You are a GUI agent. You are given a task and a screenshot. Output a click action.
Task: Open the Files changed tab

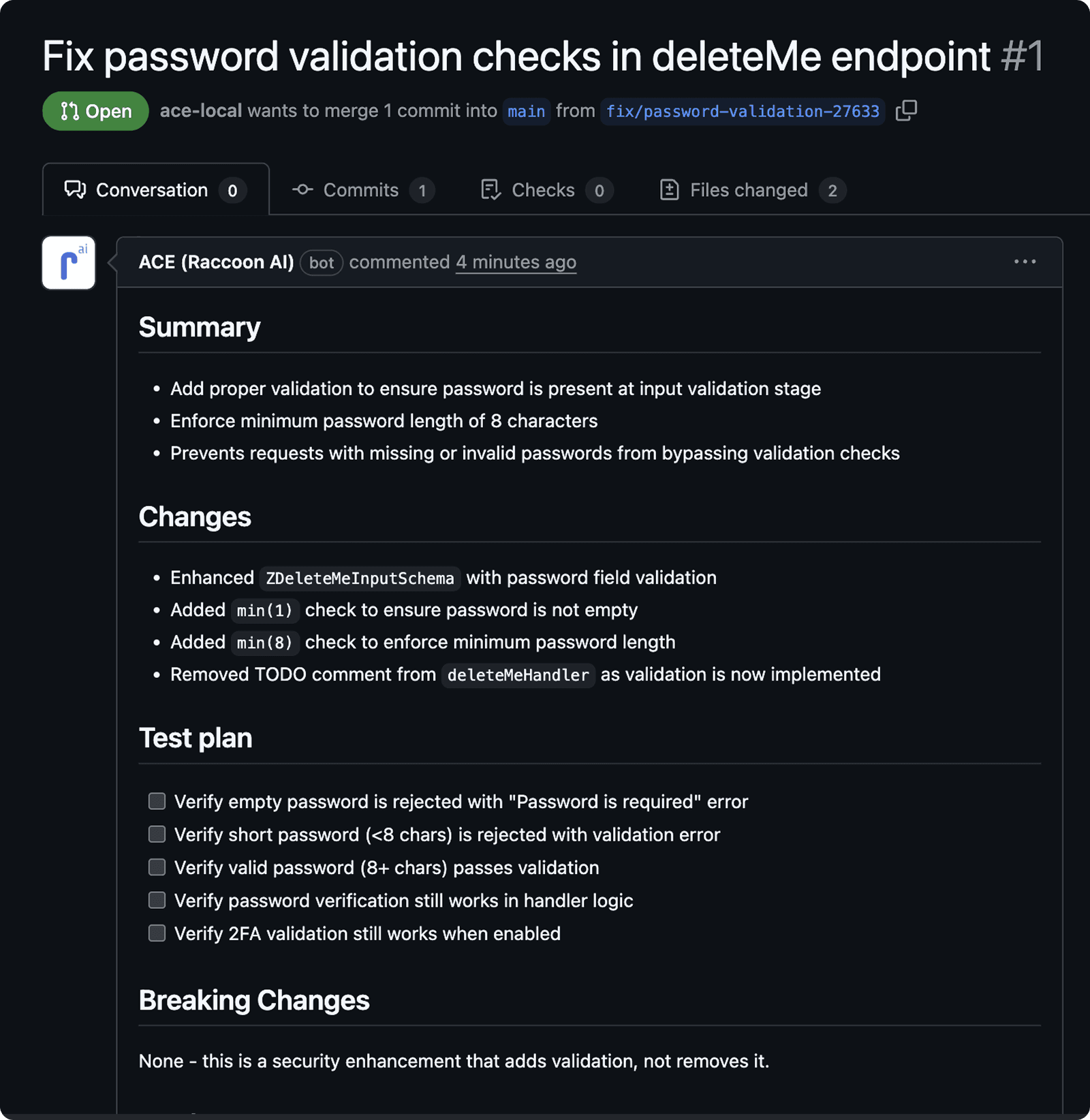[749, 190]
